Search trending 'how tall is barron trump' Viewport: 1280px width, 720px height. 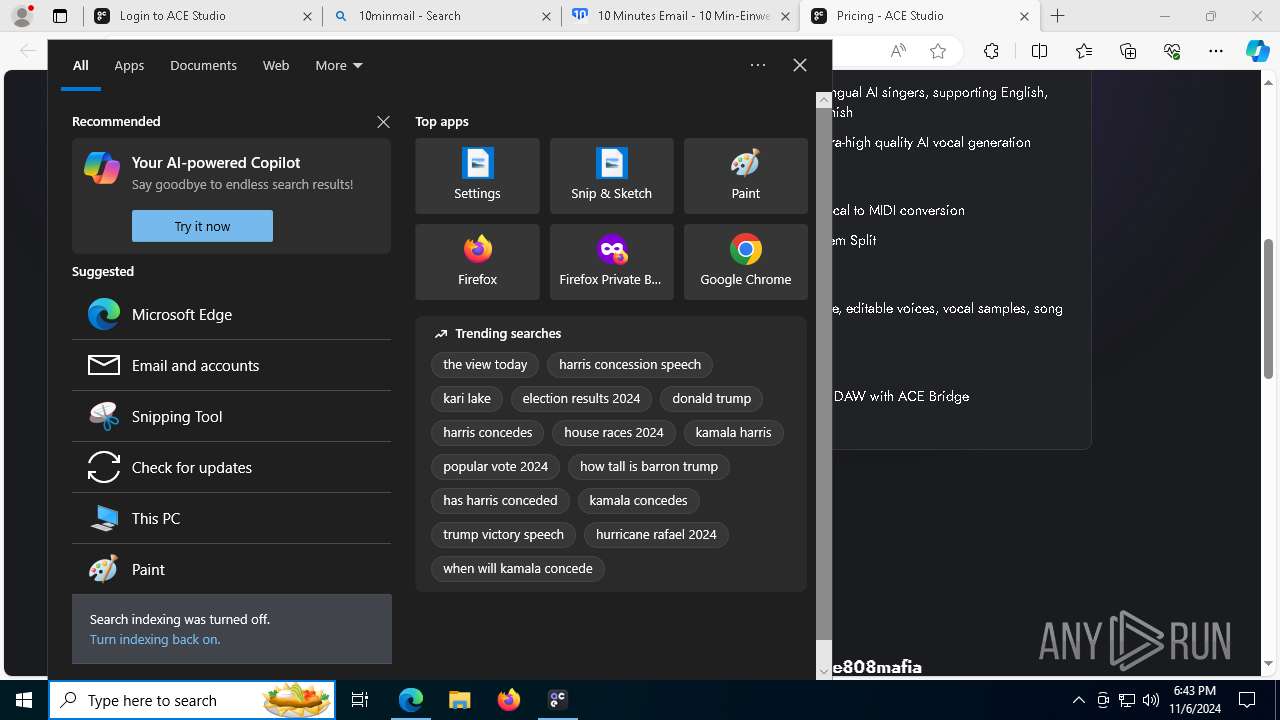click(x=649, y=467)
